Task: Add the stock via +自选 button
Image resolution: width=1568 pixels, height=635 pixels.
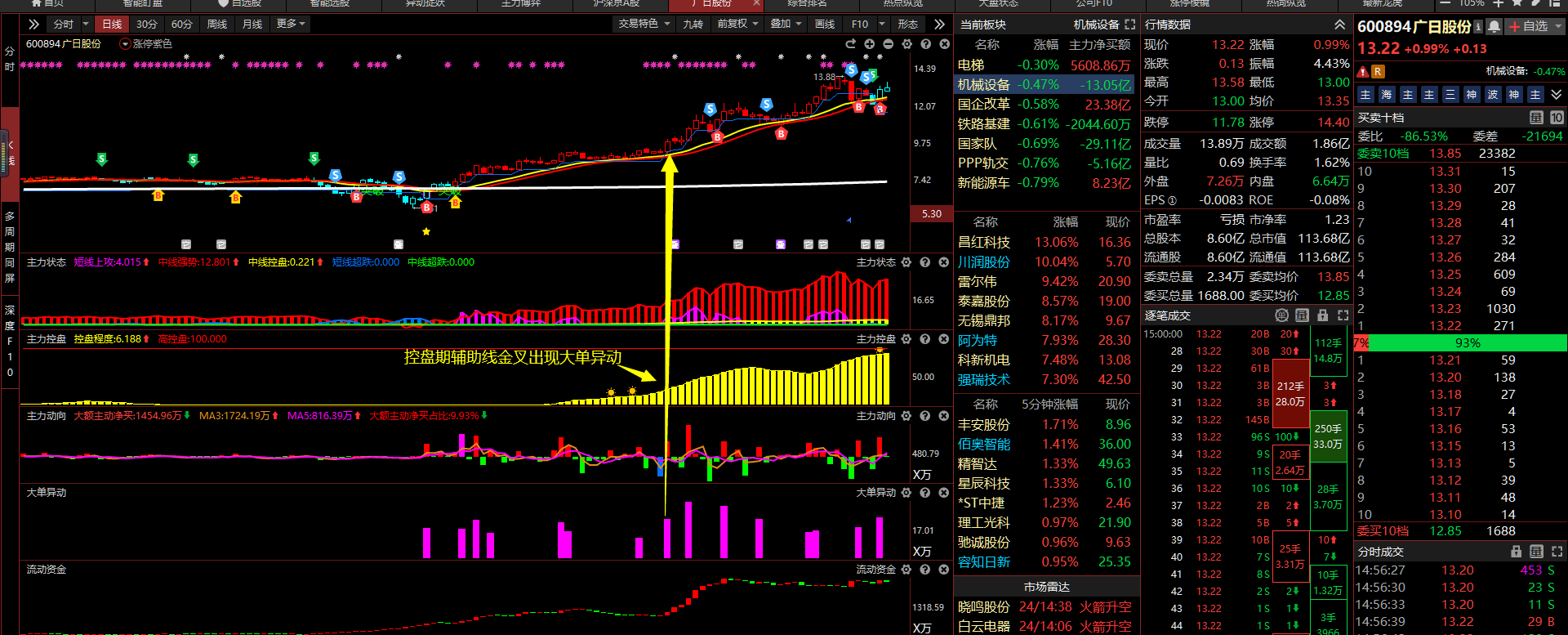Action: [1528, 27]
